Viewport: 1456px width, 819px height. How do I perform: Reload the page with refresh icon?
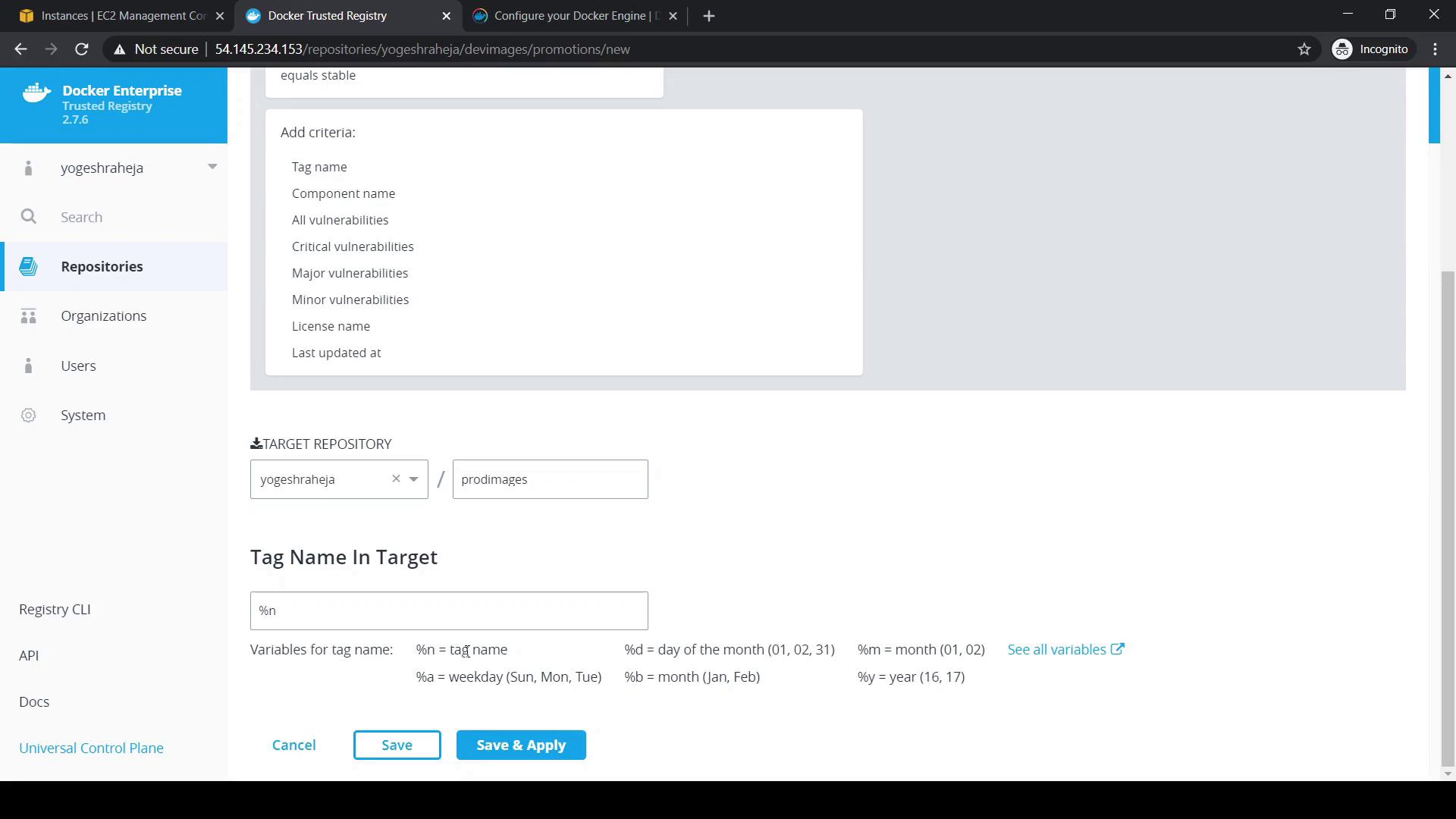click(82, 49)
